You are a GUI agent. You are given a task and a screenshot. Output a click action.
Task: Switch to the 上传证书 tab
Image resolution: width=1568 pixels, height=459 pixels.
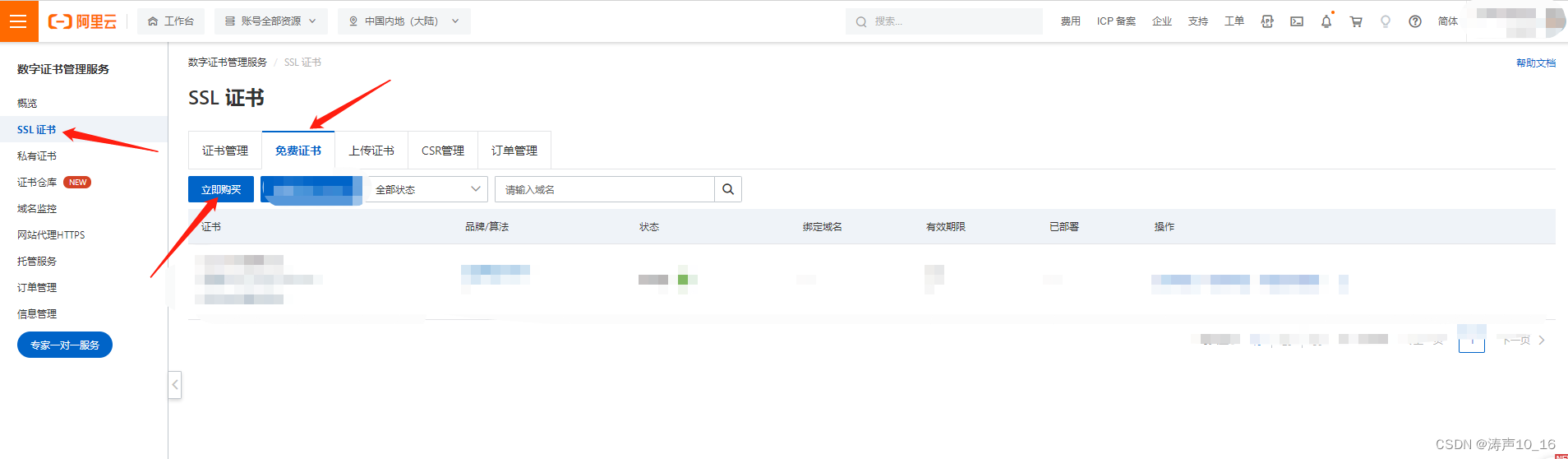(371, 151)
